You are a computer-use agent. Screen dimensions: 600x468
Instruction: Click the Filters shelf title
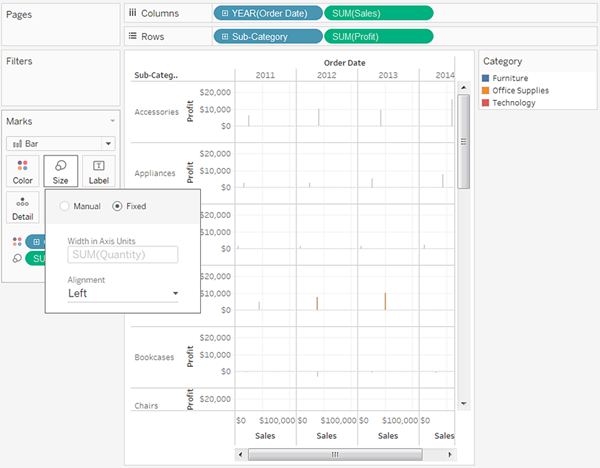click(19, 61)
